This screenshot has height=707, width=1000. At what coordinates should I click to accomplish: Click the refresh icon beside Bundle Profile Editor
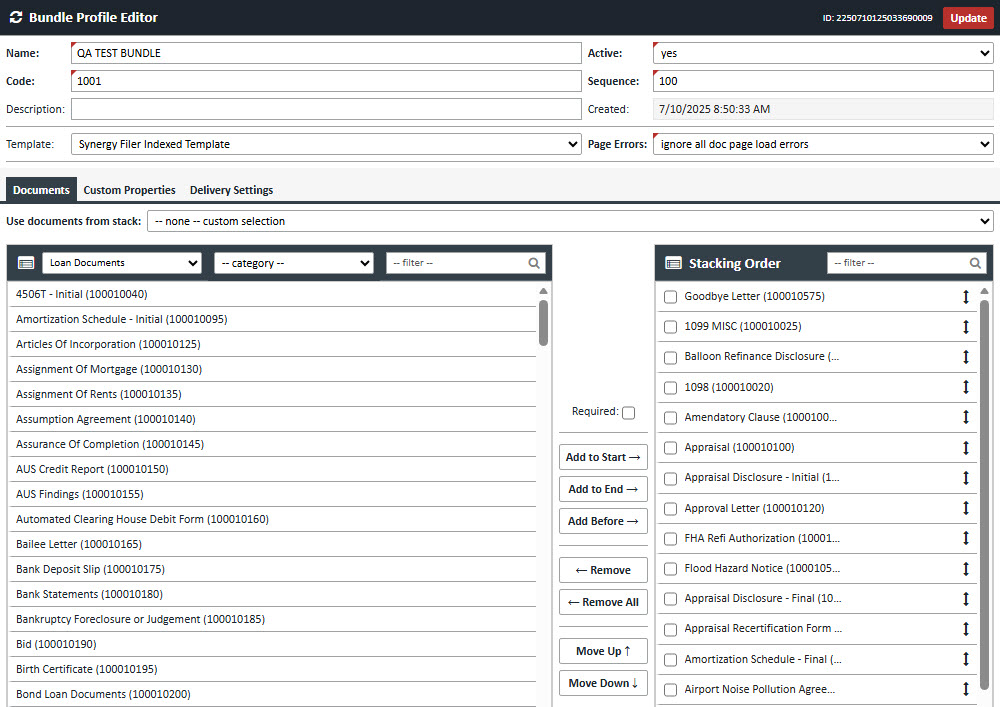point(16,18)
